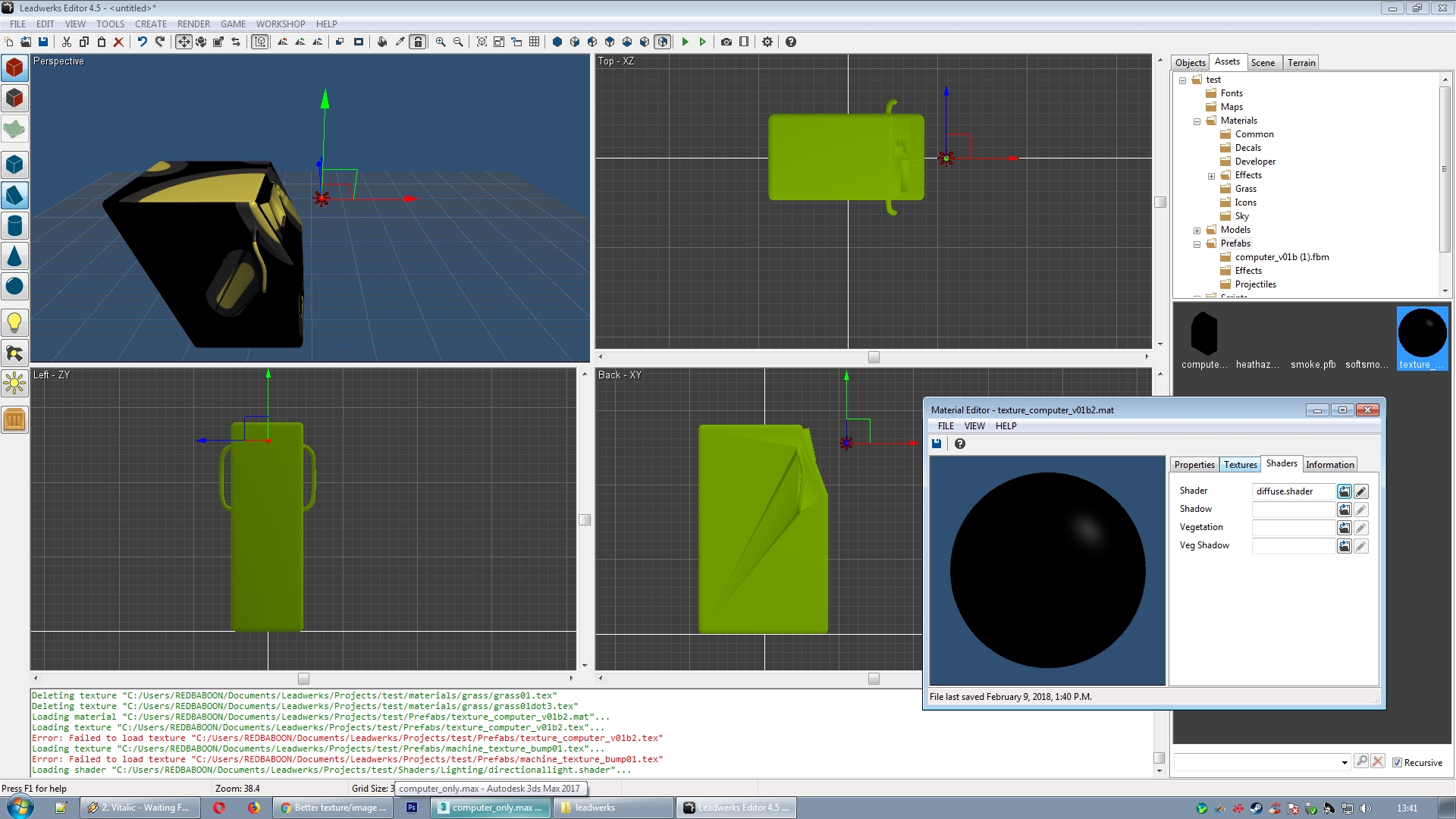This screenshot has width=1456, height=819.
Task: Run the game with the green Play icon
Action: point(686,42)
